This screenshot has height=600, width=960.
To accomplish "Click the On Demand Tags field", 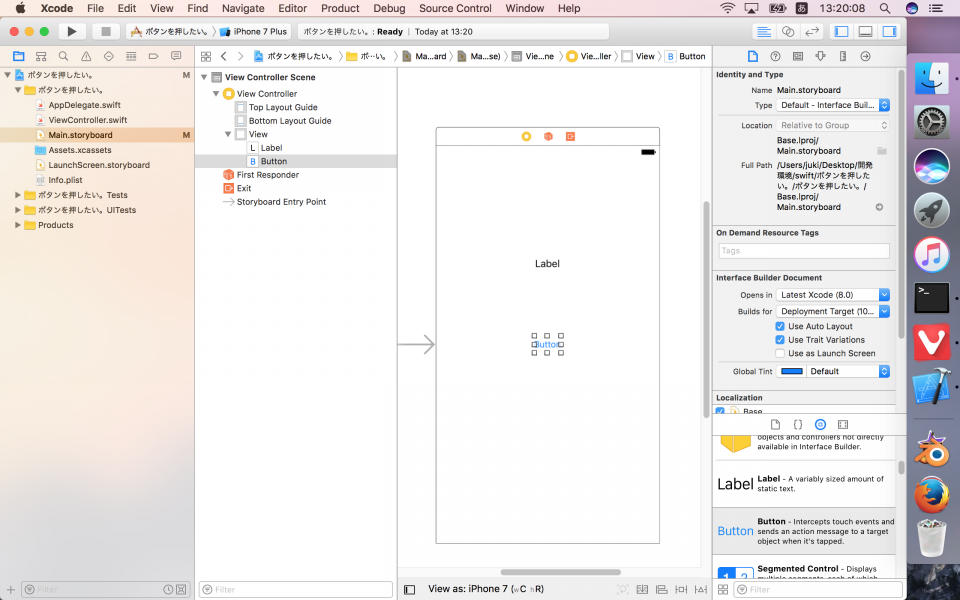I will pos(803,250).
